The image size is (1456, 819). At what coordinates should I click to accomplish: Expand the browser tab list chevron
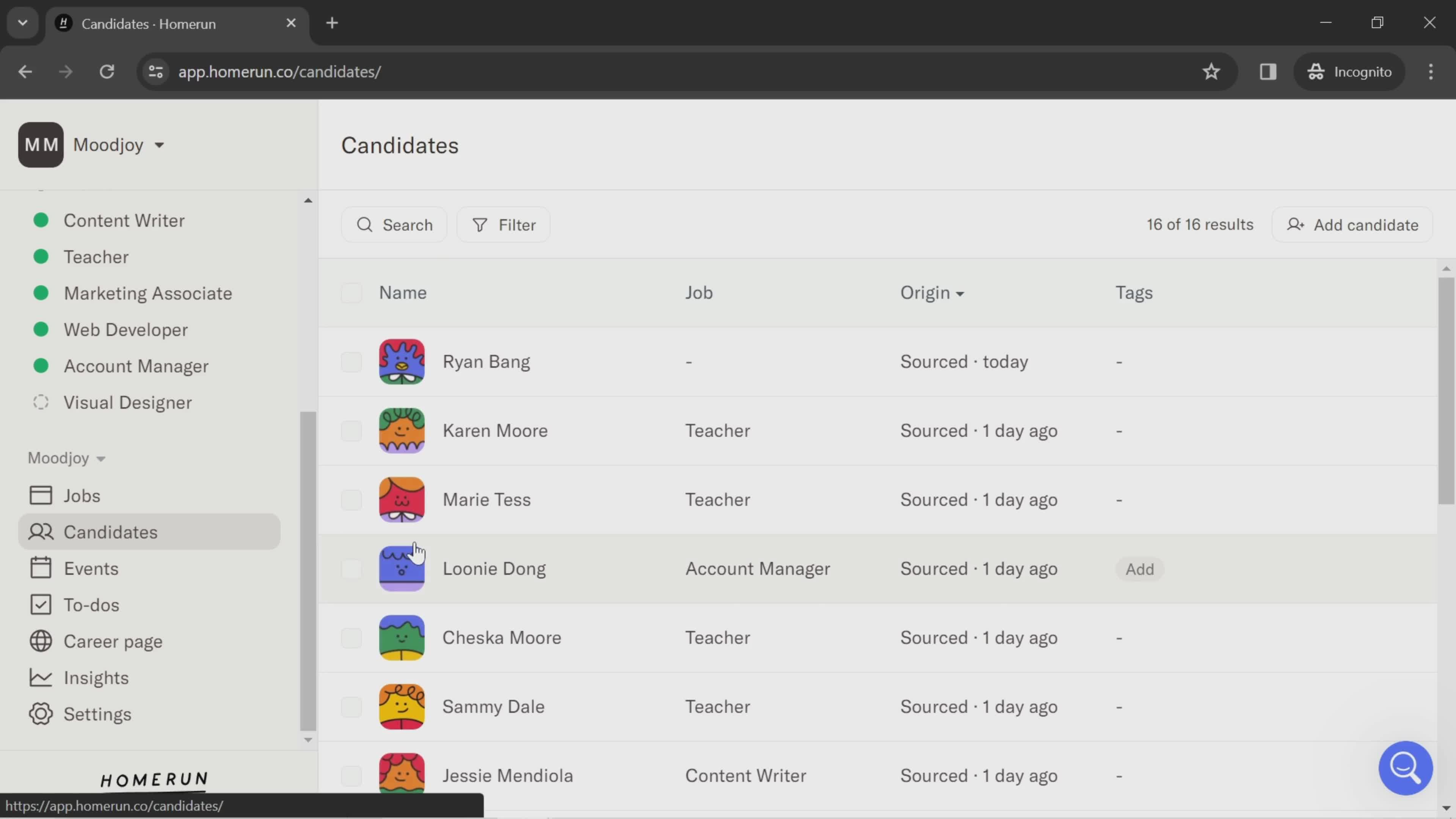point(22,22)
